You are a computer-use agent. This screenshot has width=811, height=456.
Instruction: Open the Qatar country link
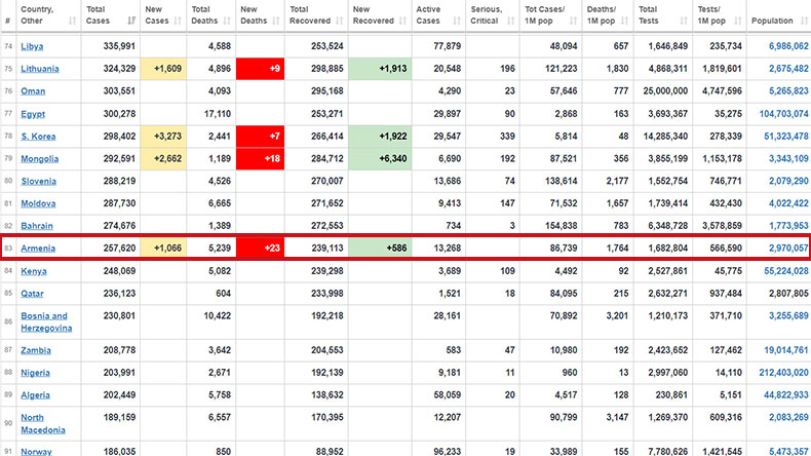tap(32, 293)
